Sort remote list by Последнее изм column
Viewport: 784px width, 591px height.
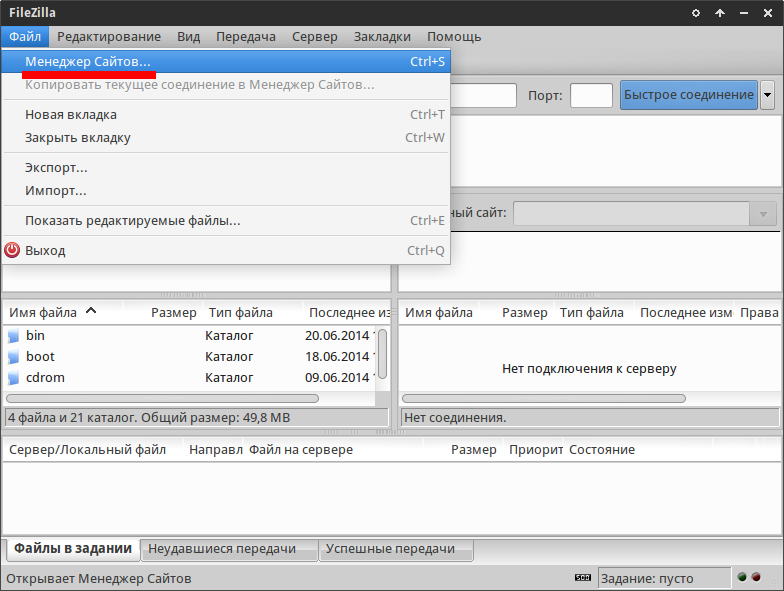686,312
